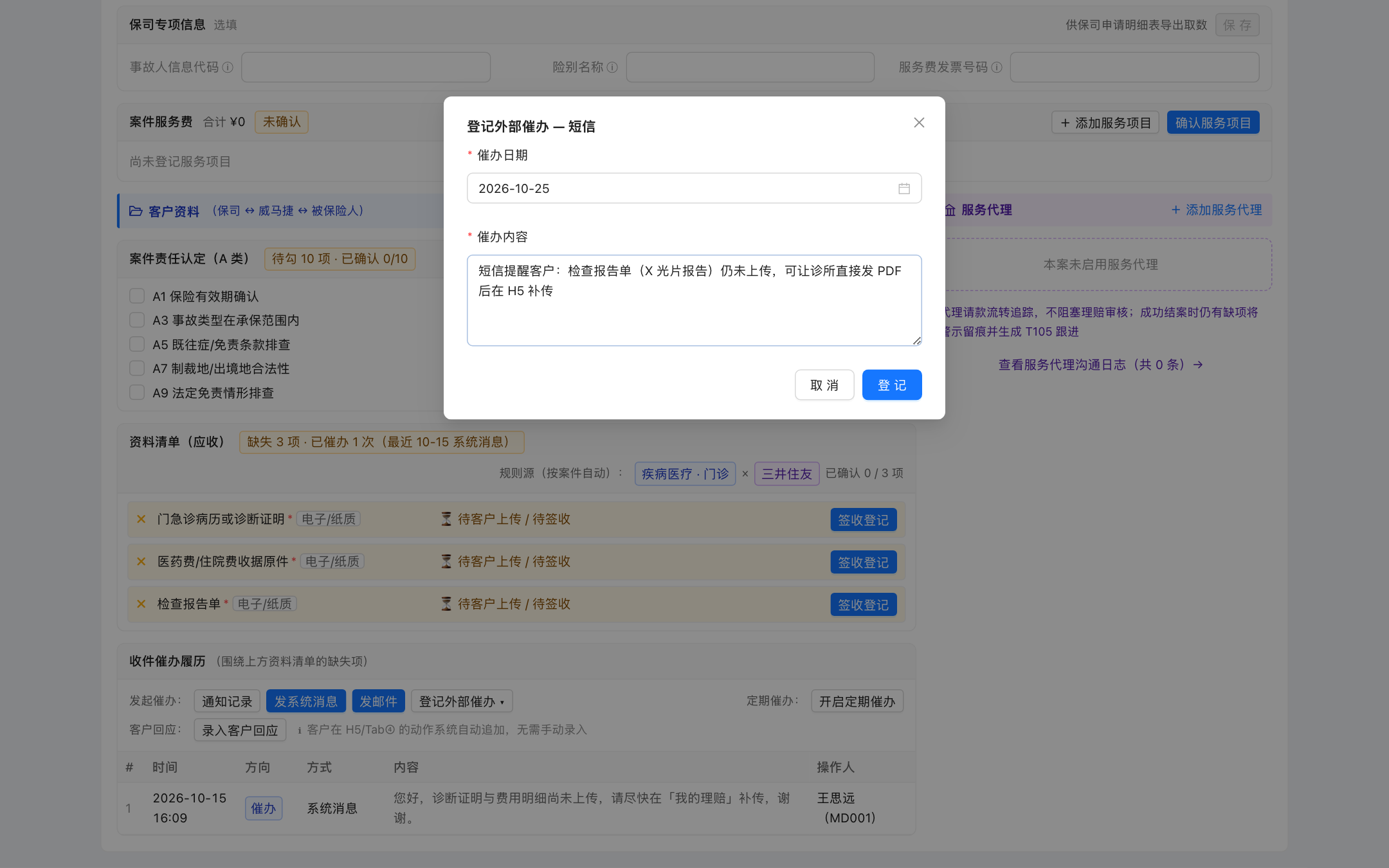Screen dimensions: 1389x868
Task: Click the 登记 button in the dialog
Action: 891,384
